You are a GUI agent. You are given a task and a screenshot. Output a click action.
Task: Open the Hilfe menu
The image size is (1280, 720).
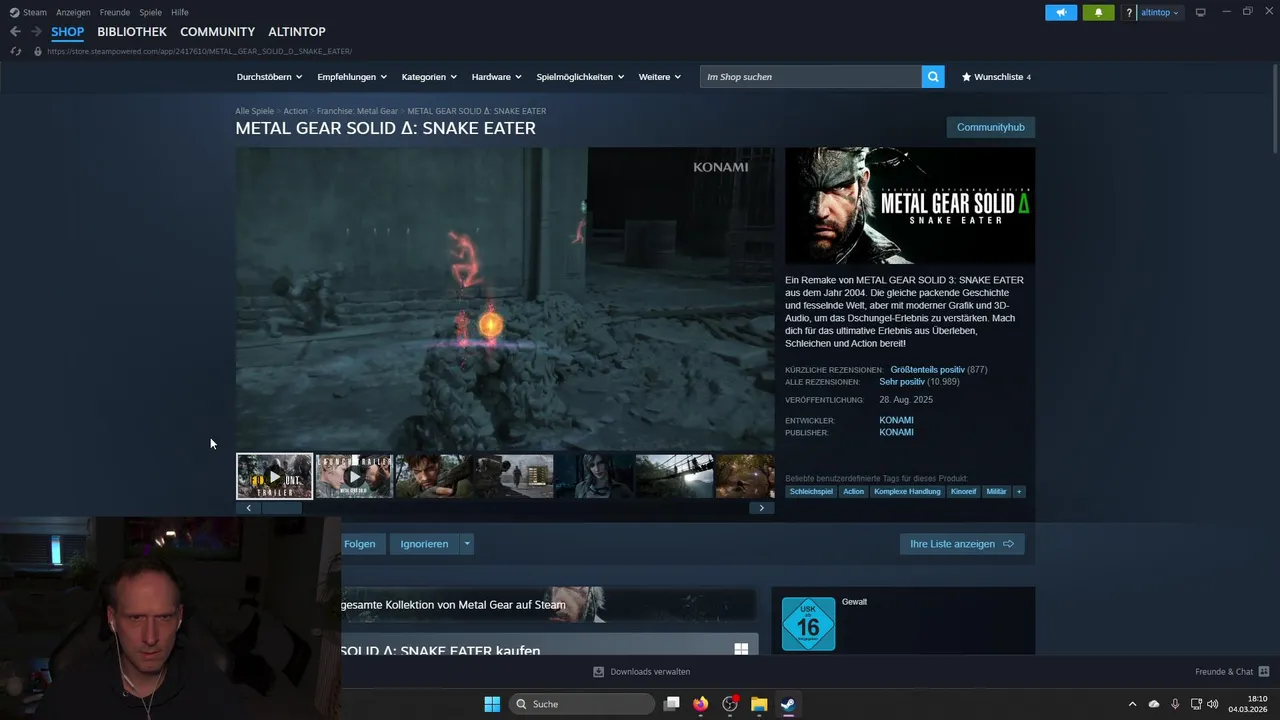[180, 12]
